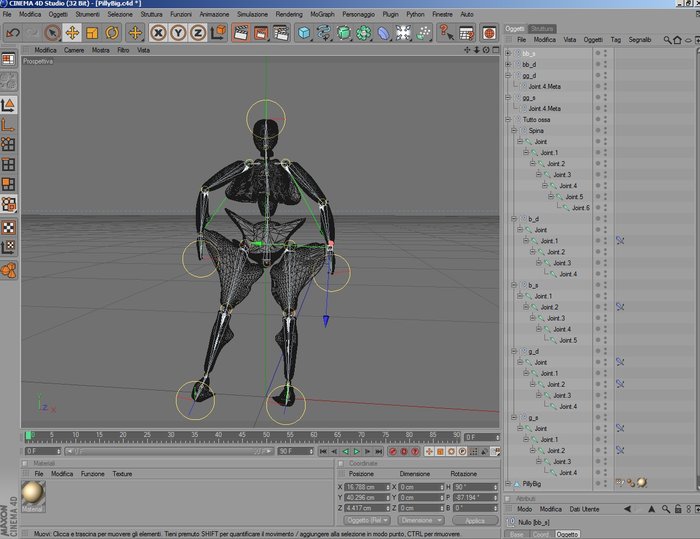The width and height of the screenshot is (700, 539).
Task: Go to start of animation
Action: [x=323, y=451]
